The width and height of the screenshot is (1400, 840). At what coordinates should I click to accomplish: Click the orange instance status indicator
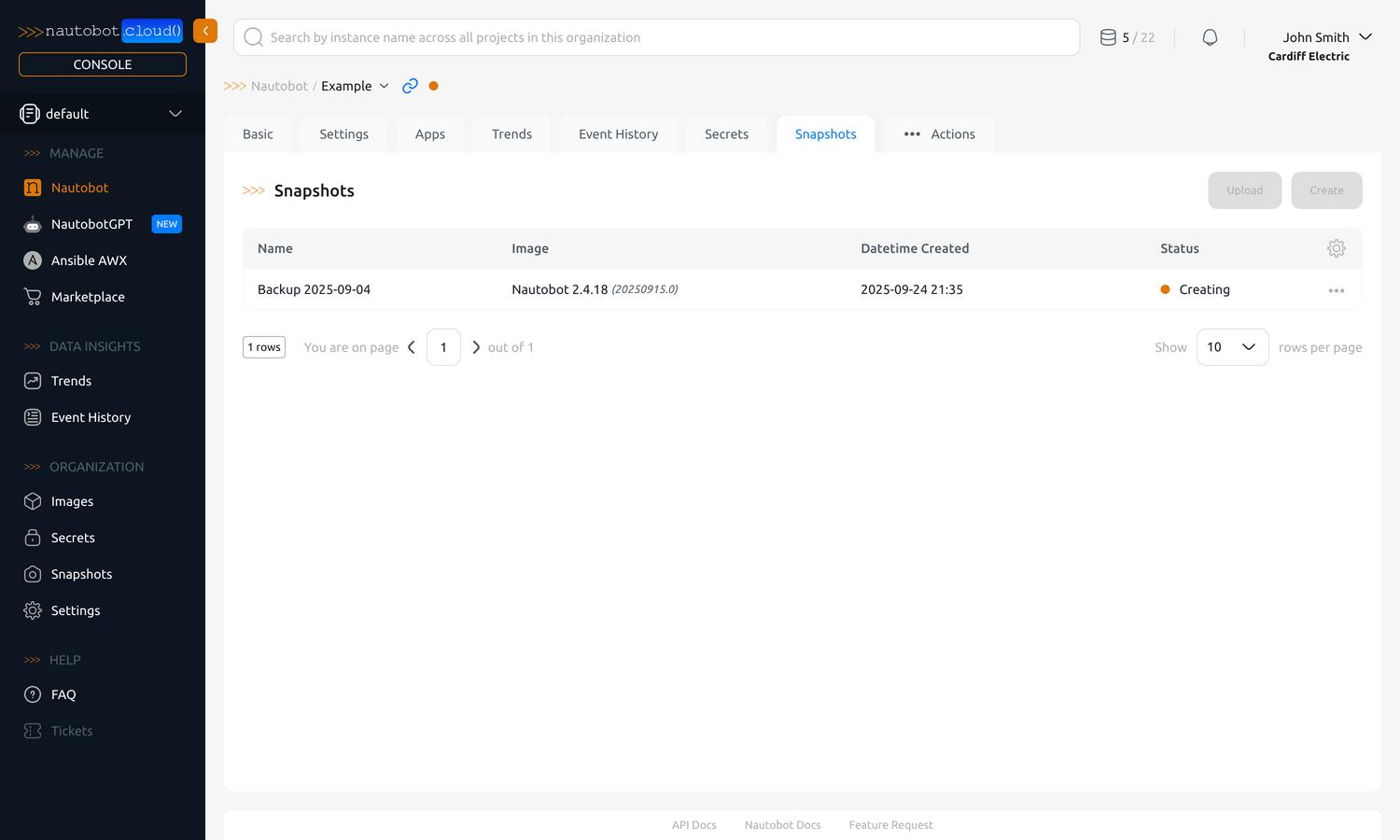[433, 85]
